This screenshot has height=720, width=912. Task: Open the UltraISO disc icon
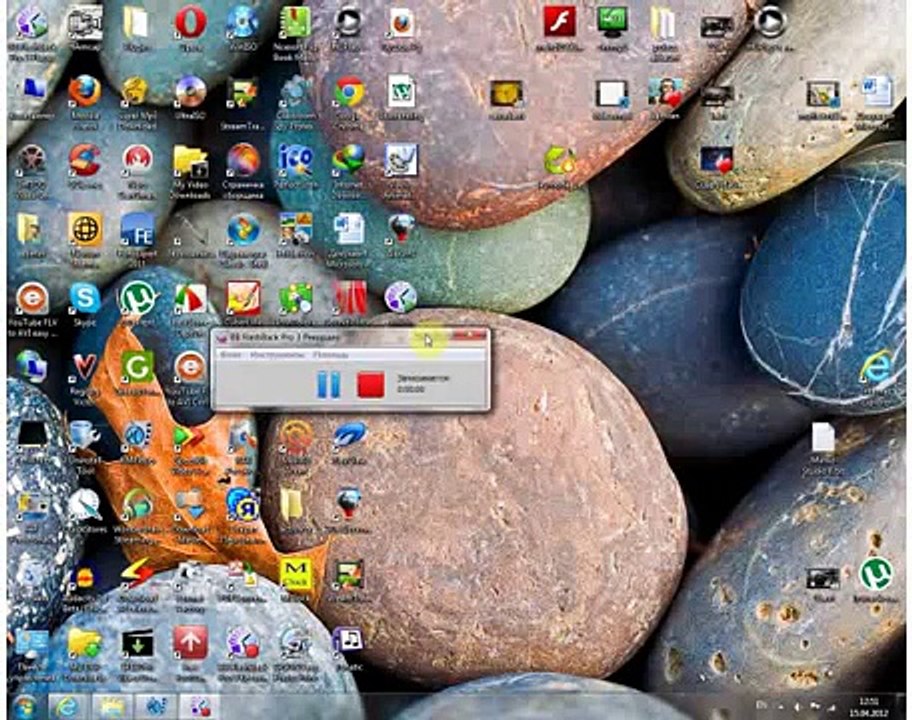[190, 92]
